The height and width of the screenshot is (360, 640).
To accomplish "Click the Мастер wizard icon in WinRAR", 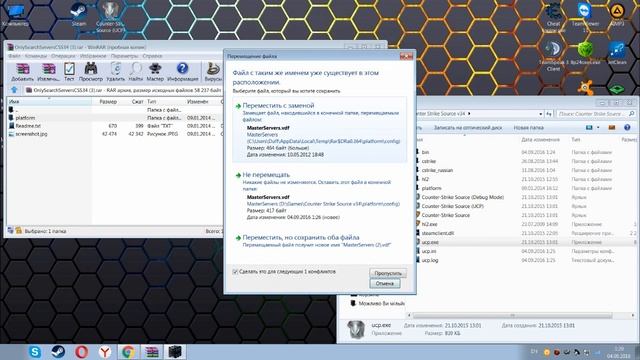I will 155,72.
